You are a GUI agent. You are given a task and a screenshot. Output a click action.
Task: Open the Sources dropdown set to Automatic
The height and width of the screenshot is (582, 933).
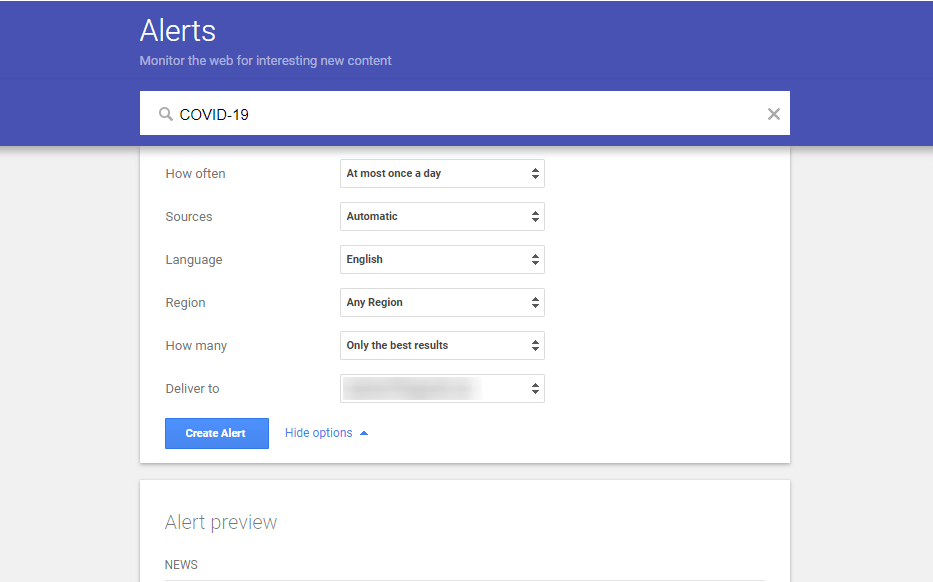(442, 217)
